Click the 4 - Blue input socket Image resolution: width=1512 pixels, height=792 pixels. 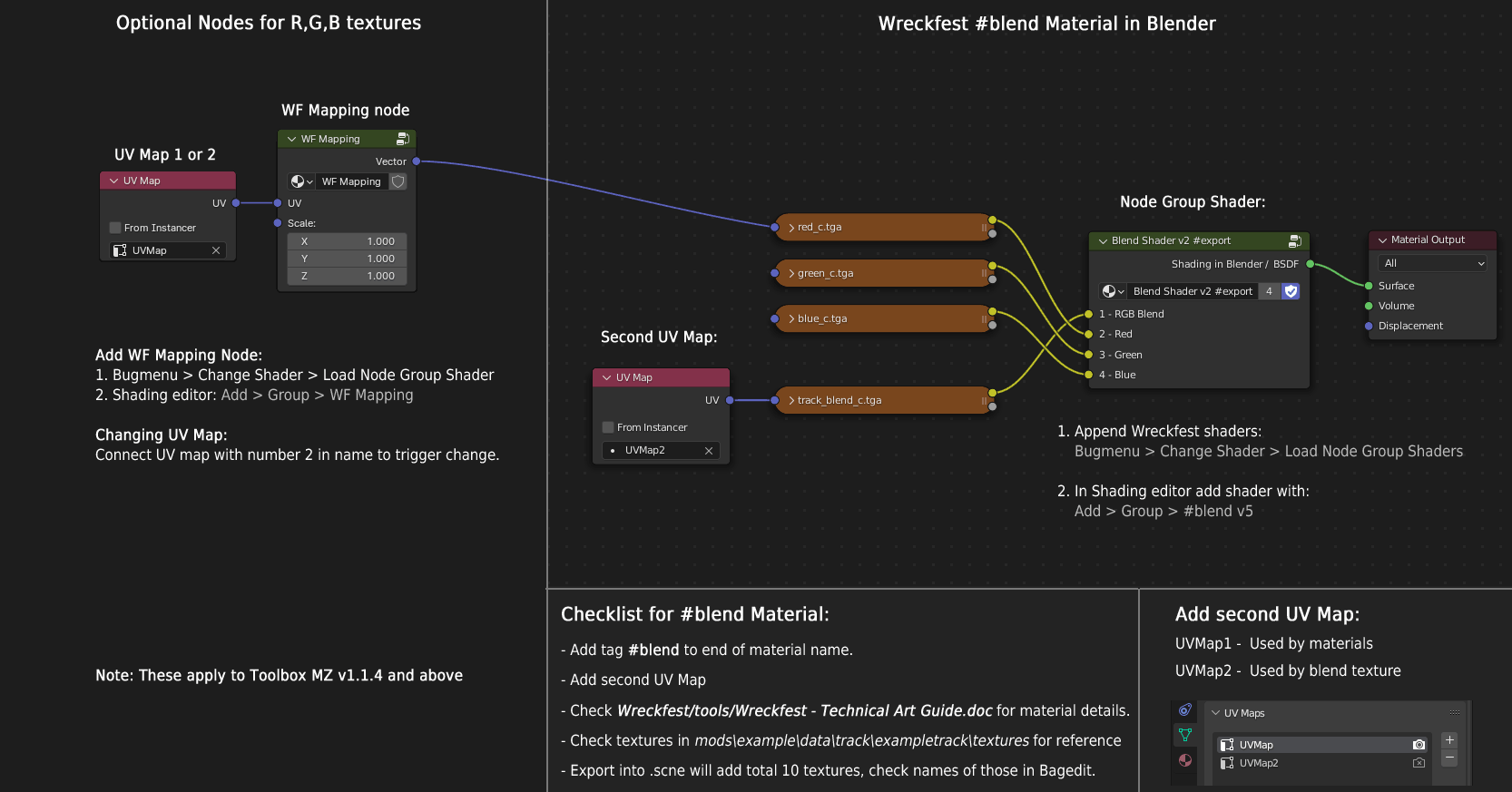[x=1089, y=375]
